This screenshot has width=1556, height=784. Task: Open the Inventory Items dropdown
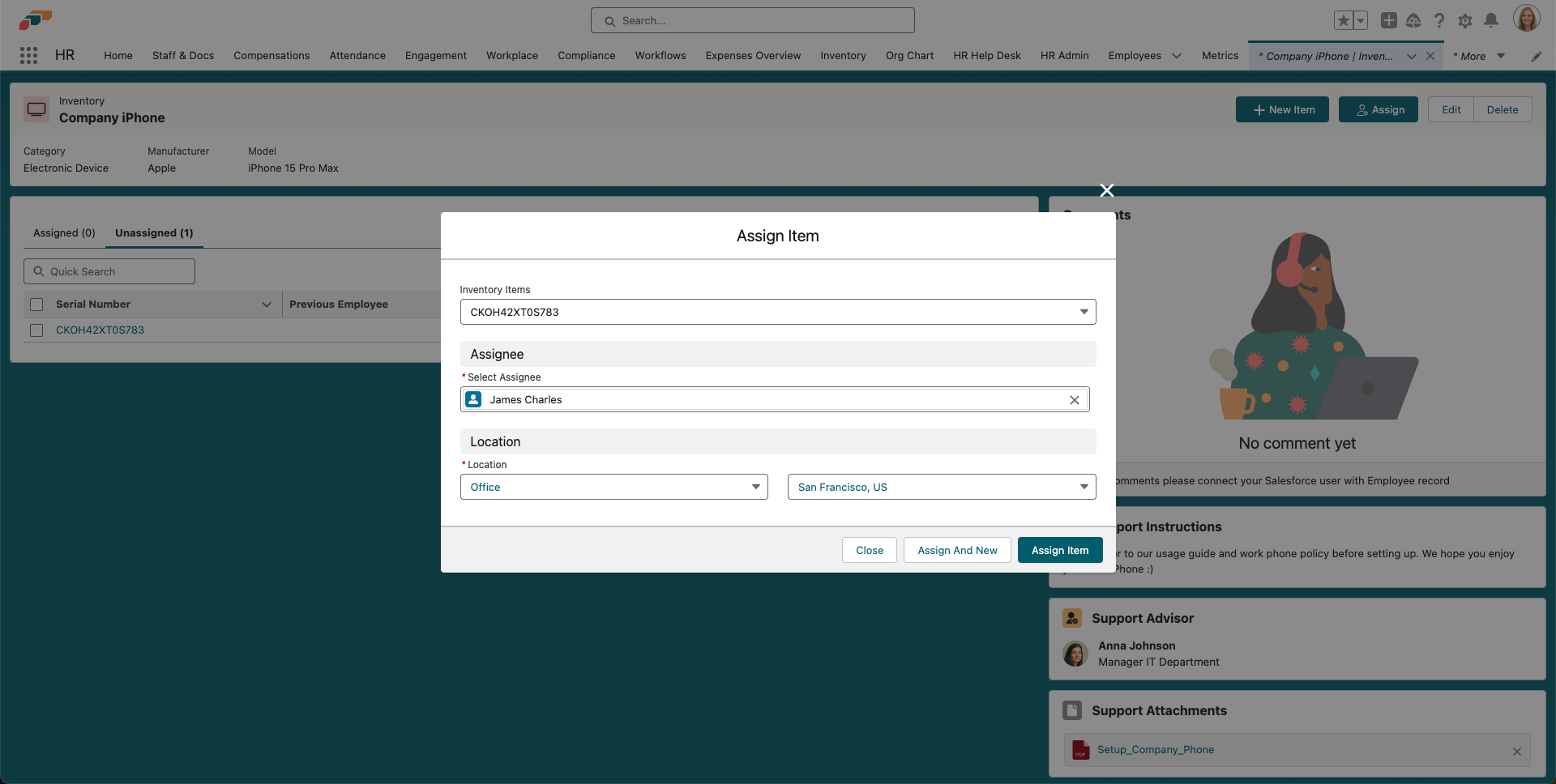click(1083, 312)
